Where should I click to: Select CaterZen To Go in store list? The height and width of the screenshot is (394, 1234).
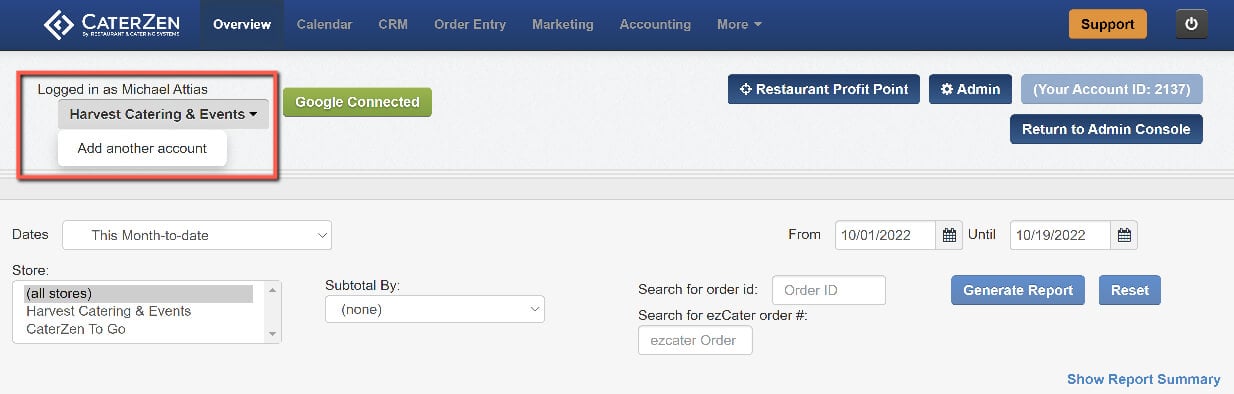[76, 329]
